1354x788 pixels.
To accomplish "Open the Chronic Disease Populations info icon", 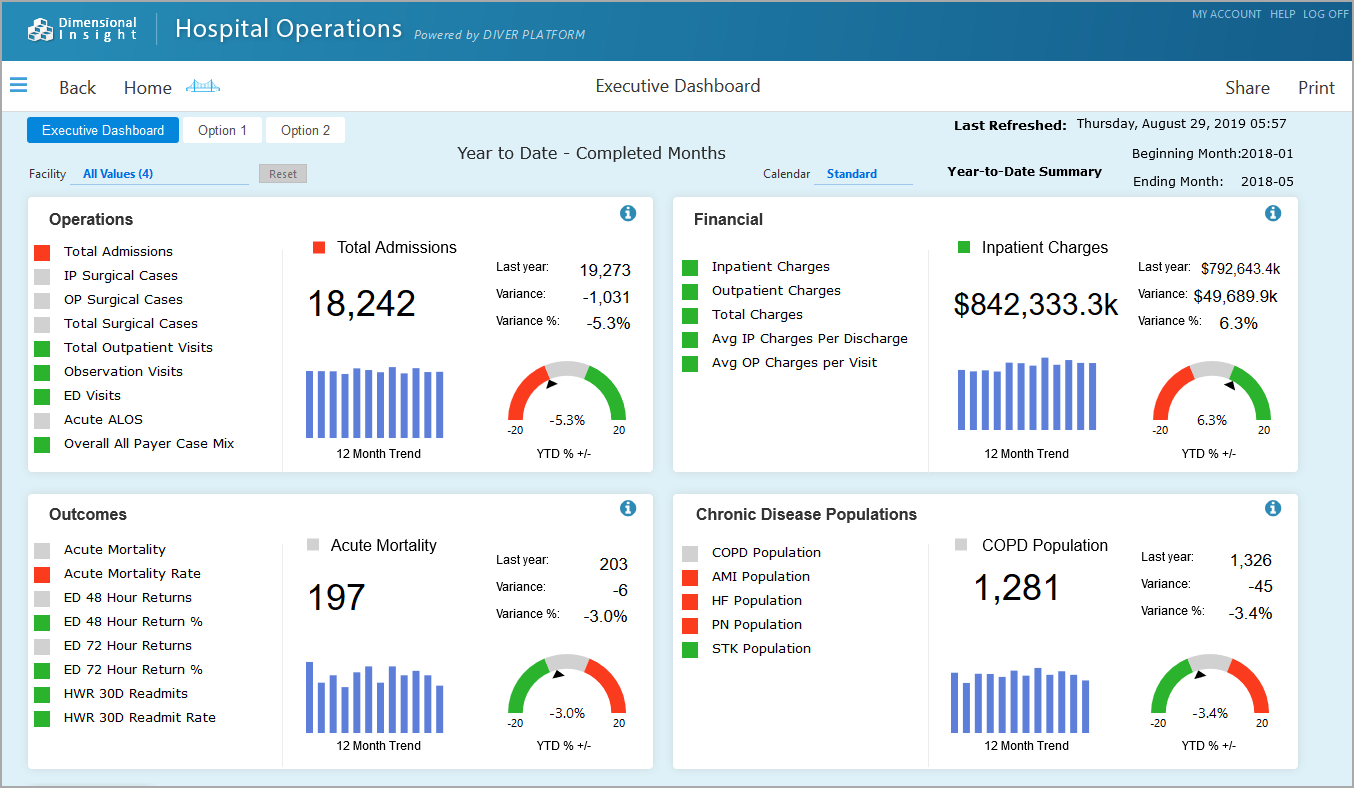I will [1273, 508].
